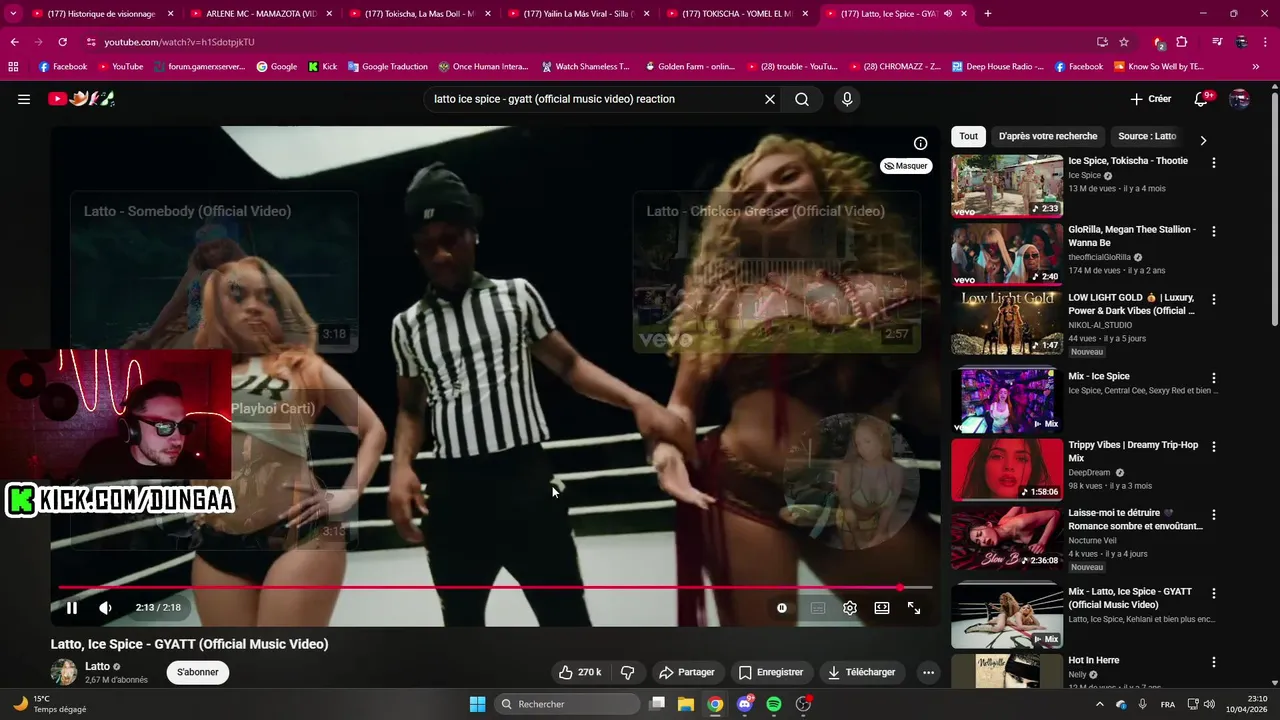This screenshot has height=720, width=1280.
Task: Switch to Tokischa, La Mas Doll tab
Action: [x=419, y=14]
